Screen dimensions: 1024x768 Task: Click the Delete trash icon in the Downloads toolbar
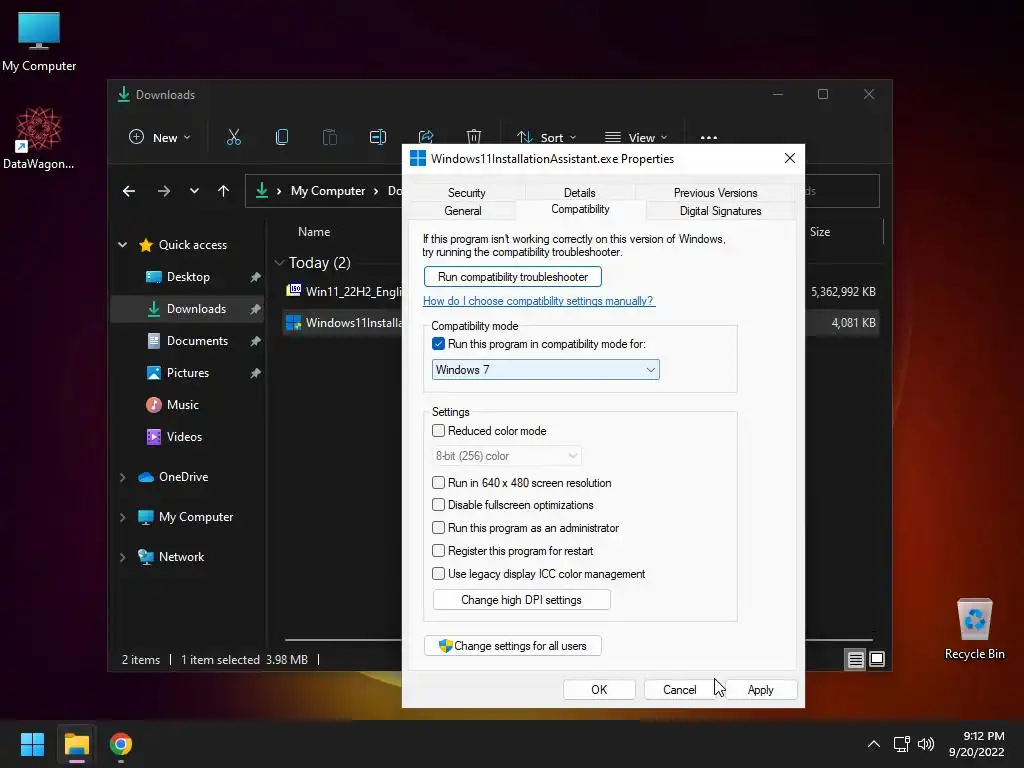[x=473, y=137]
